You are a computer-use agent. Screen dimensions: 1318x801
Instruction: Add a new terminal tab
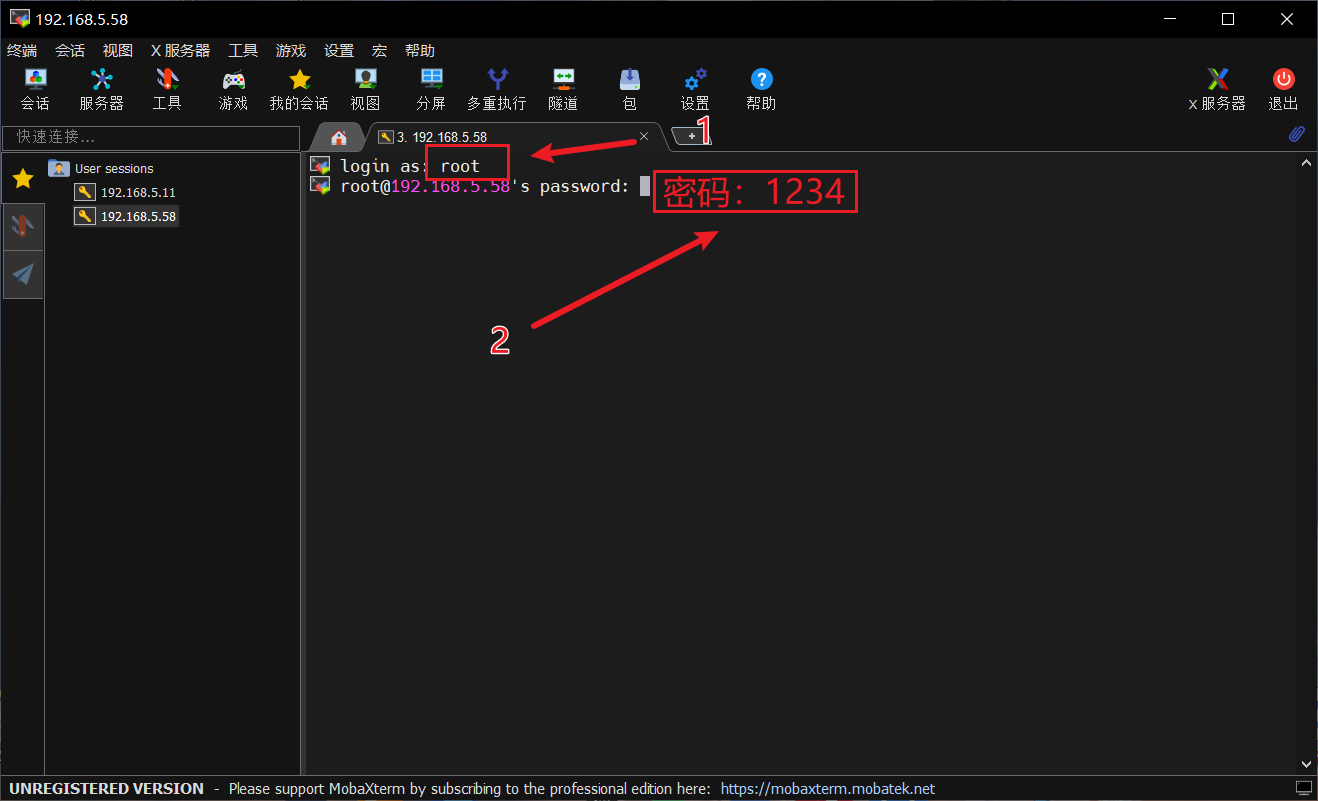(691, 136)
